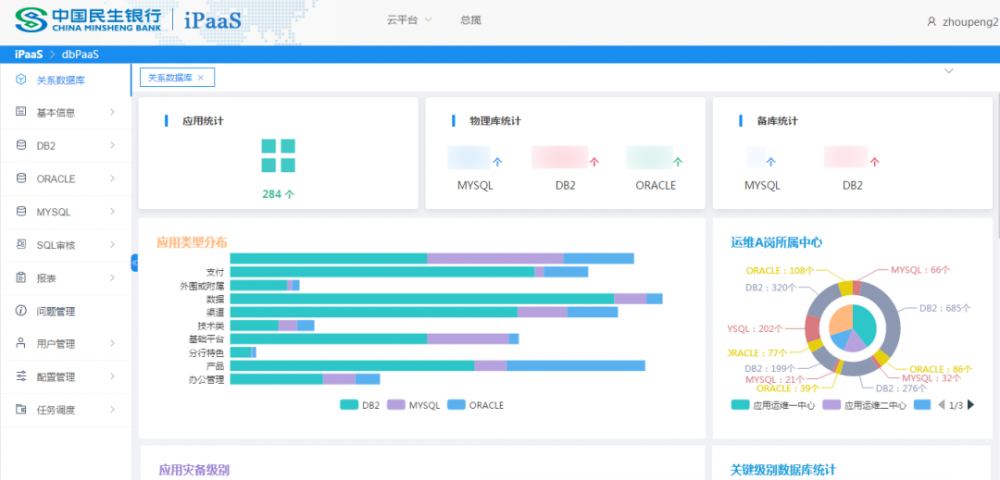Click the 应用灾备级别 heading
This screenshot has width=1000, height=480.
(x=194, y=470)
